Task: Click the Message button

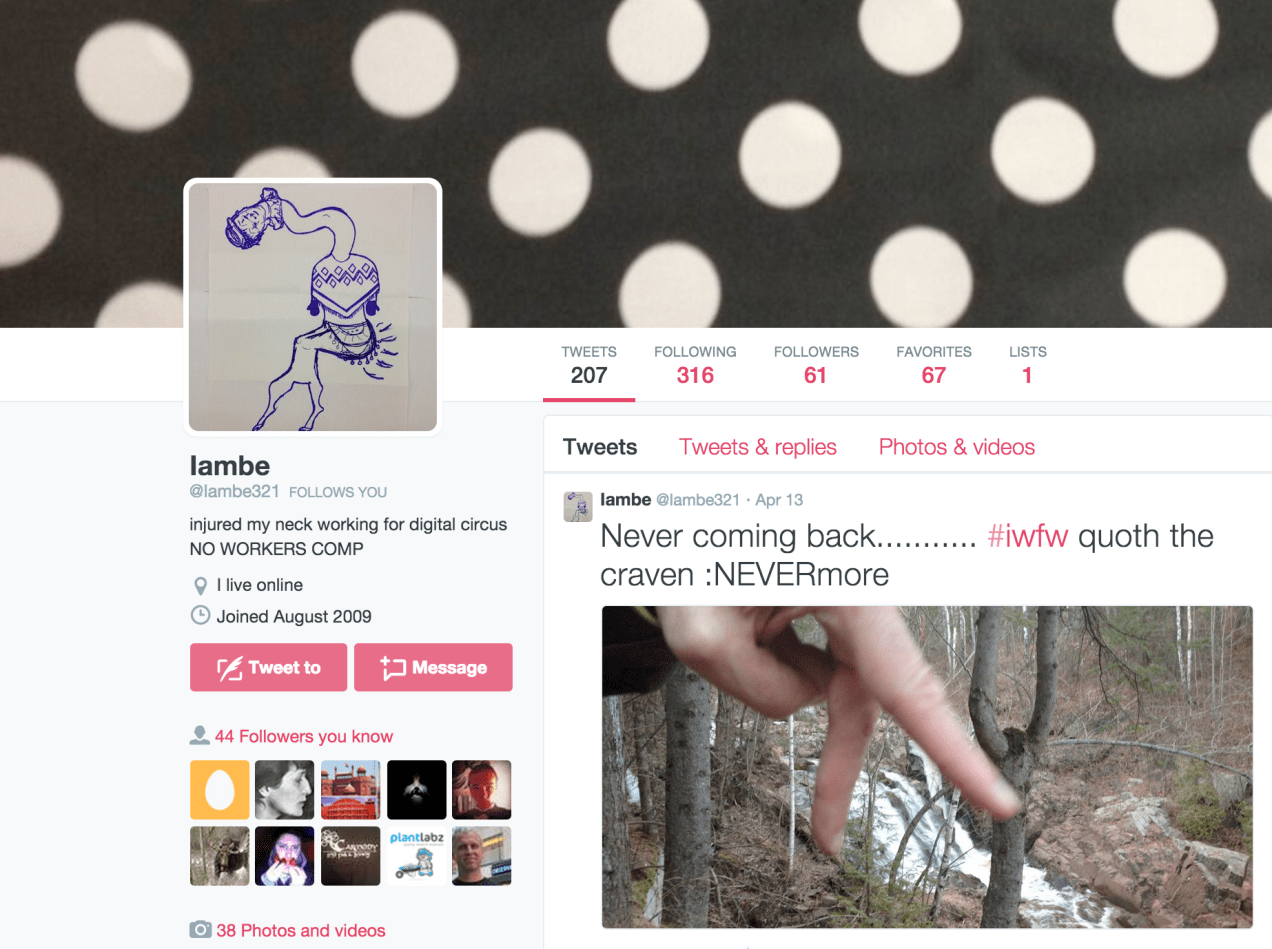Action: [x=433, y=667]
